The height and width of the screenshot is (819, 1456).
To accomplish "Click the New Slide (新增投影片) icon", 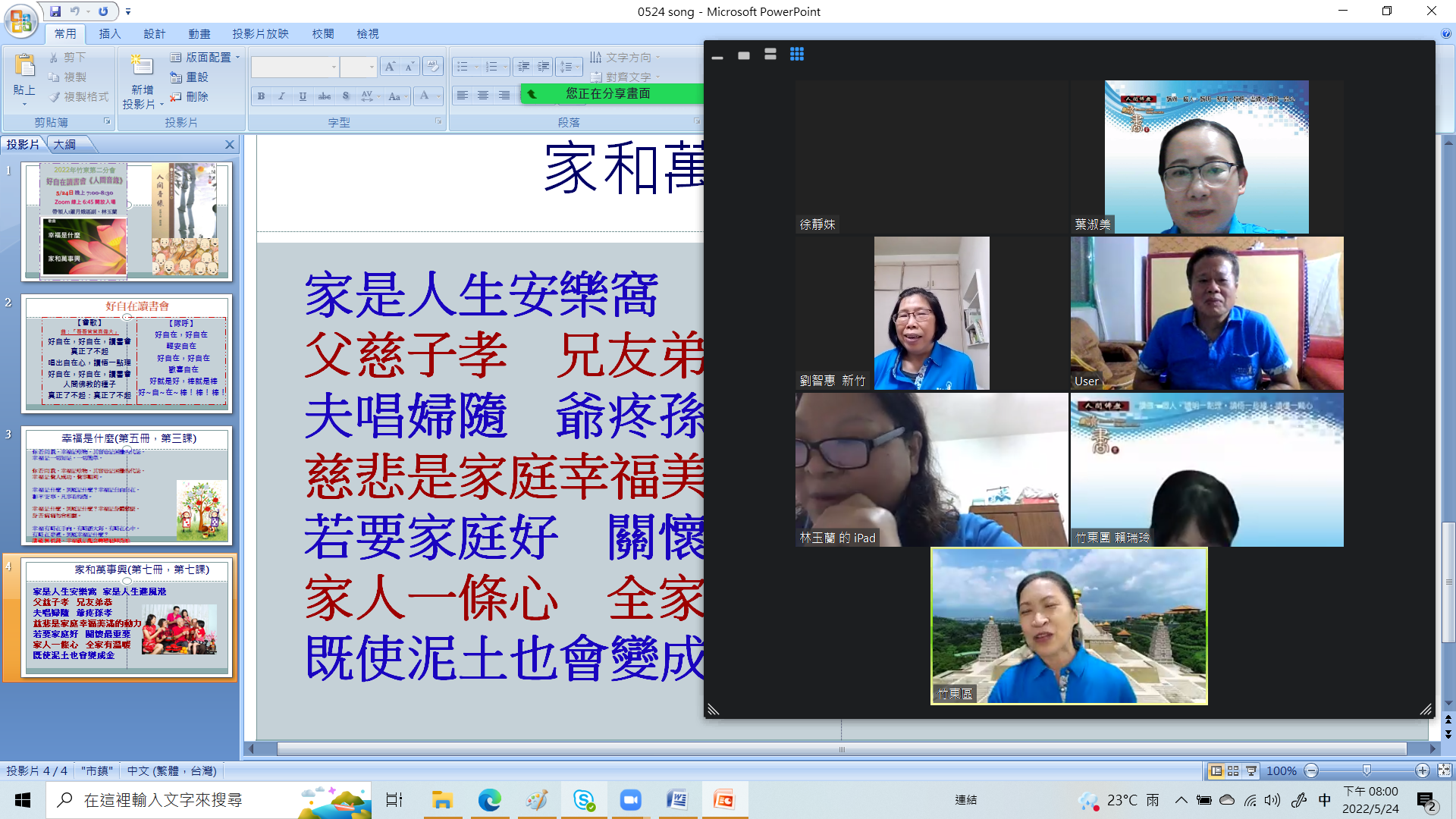I will (142, 68).
